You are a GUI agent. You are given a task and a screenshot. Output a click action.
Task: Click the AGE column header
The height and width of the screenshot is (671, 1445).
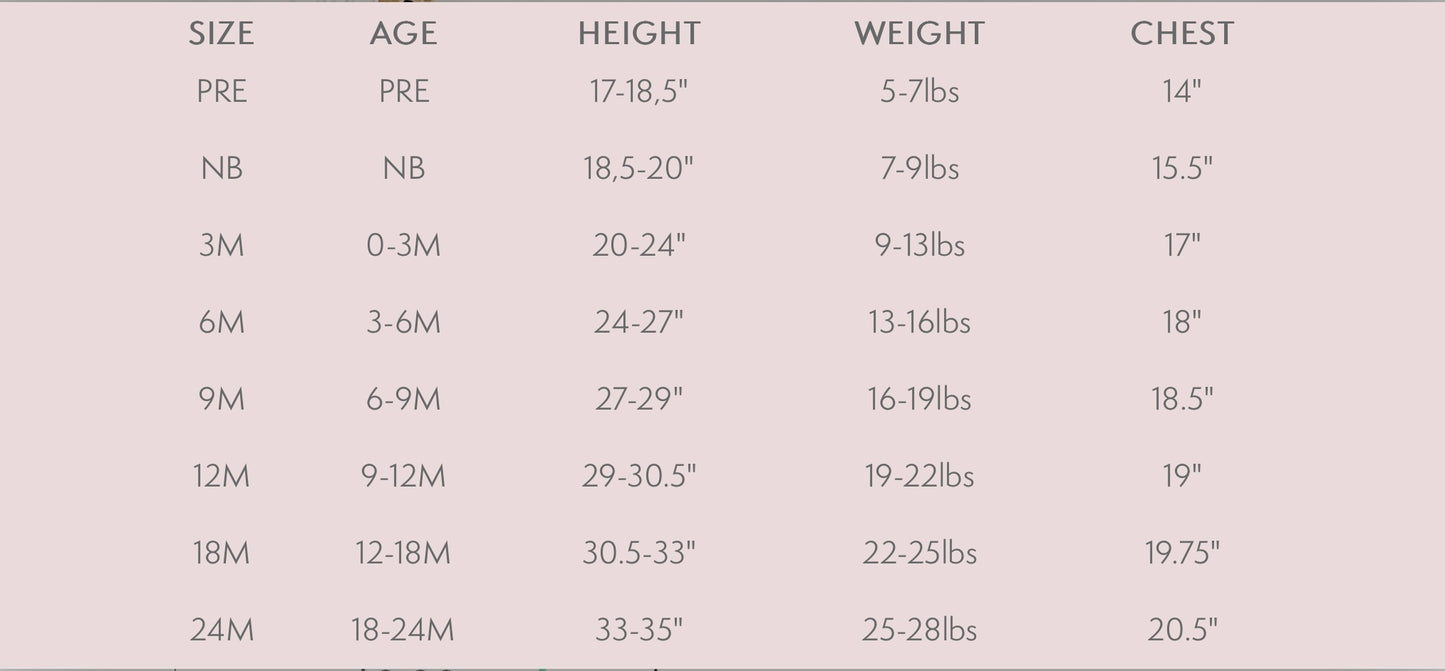tap(403, 34)
